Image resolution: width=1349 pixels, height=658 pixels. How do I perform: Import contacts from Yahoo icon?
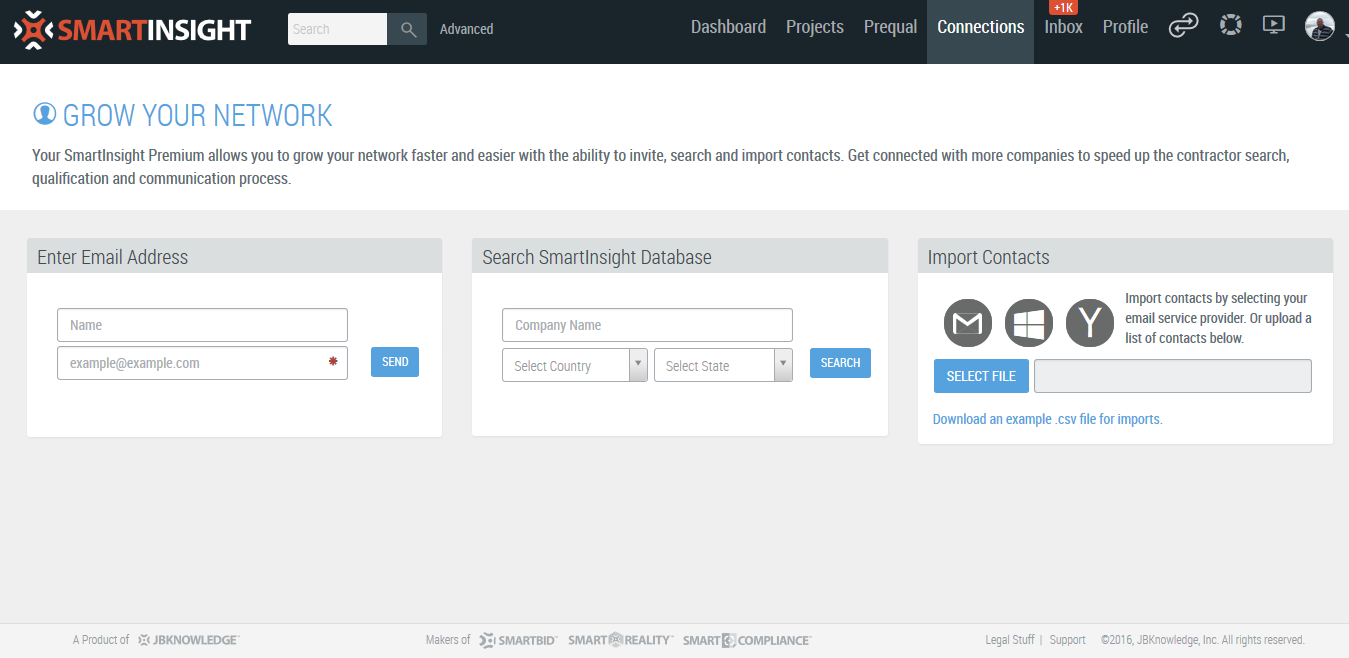point(1090,323)
